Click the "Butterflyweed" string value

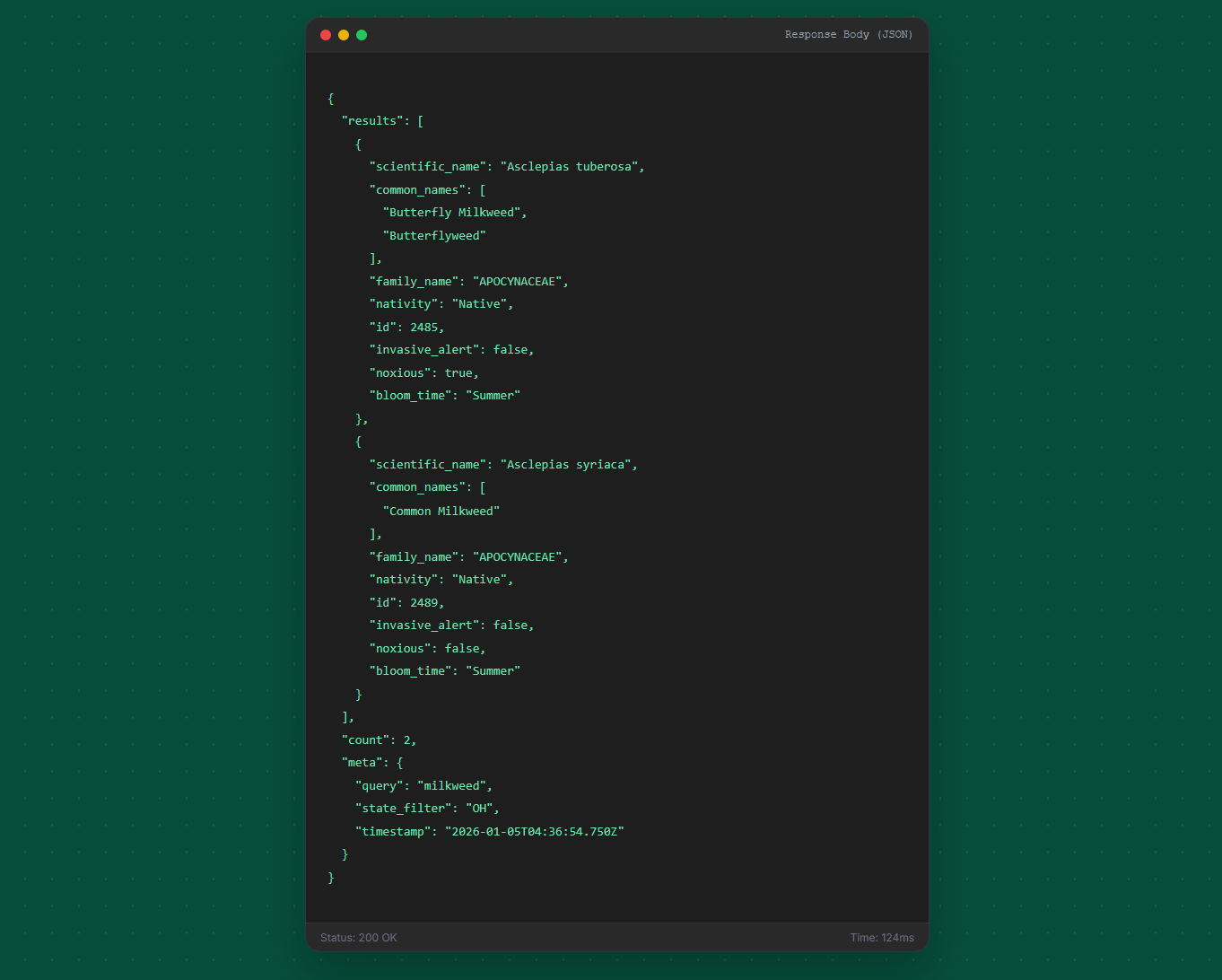(434, 236)
